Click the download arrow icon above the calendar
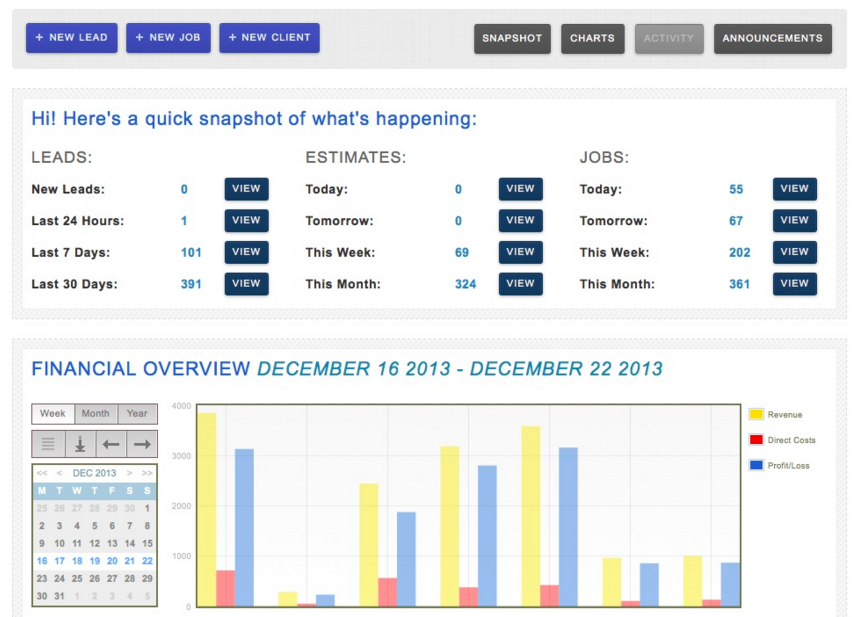Screen dimensions: 859x617 (80, 444)
